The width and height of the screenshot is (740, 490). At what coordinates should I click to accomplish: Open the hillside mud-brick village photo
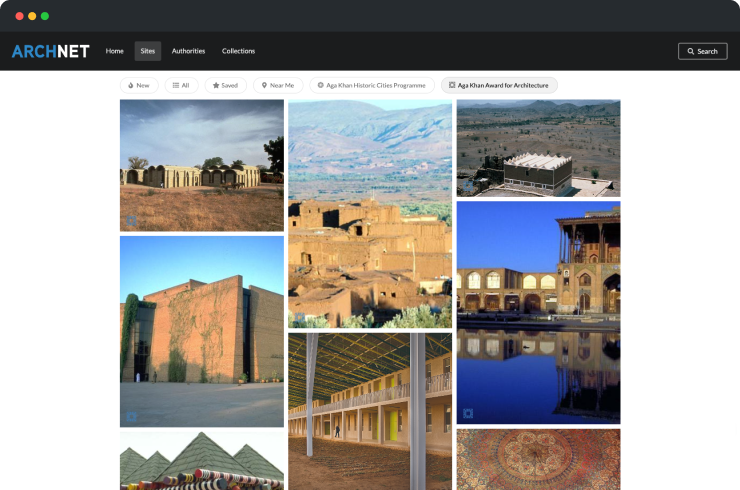[x=369, y=214]
